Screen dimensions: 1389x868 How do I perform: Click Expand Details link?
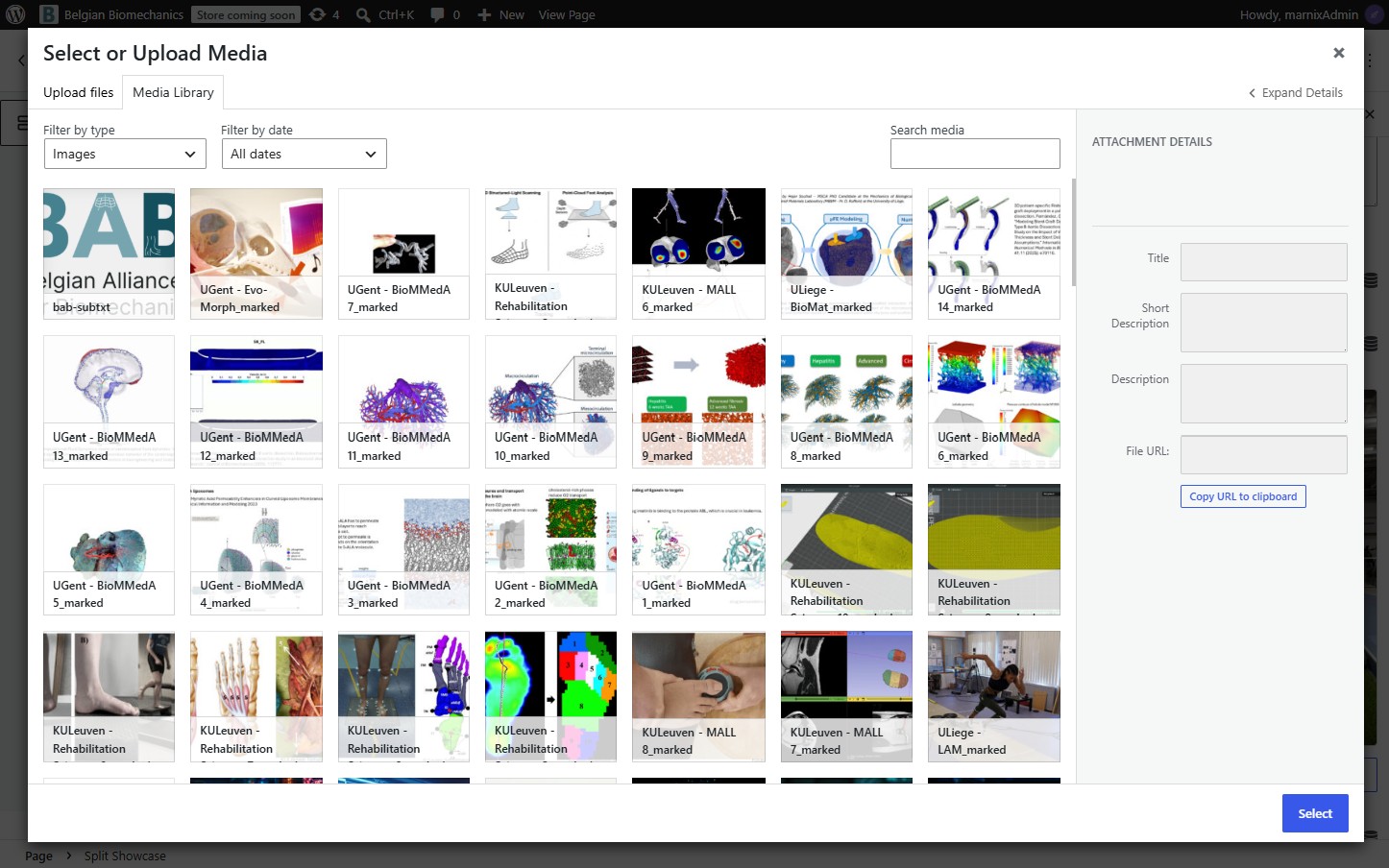click(x=1295, y=92)
